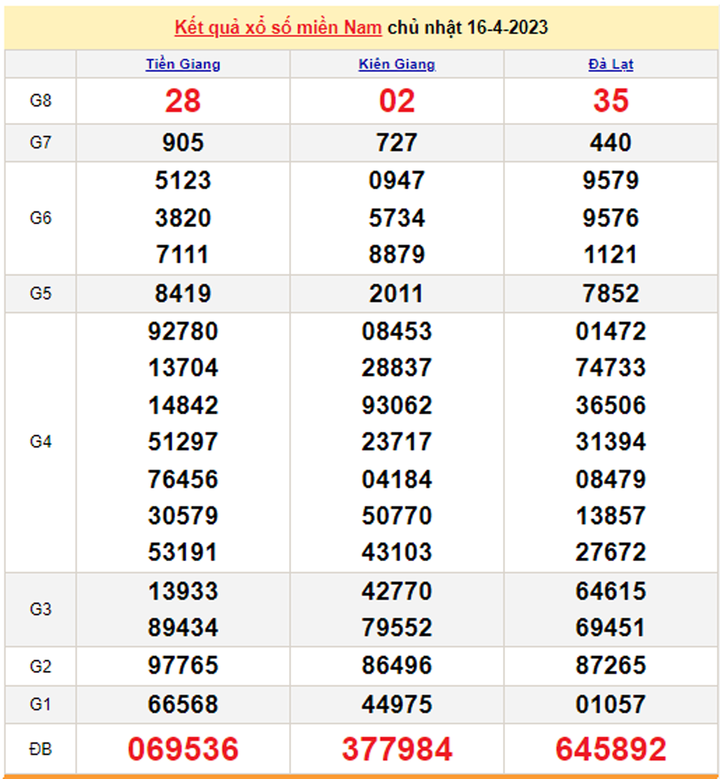Click the G6 number 1121
The width and height of the screenshot is (720, 779).
pos(610,254)
